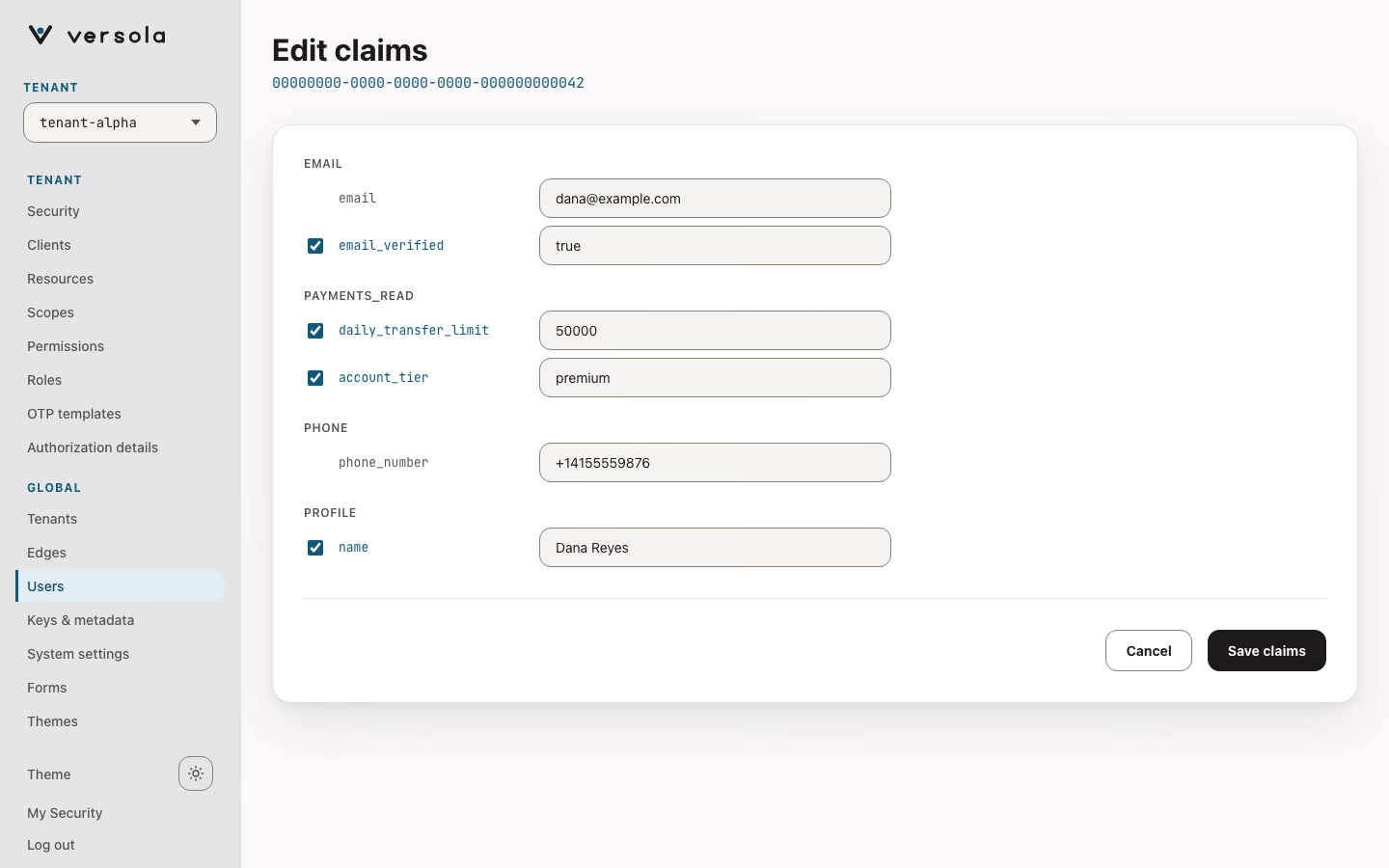
Task: Click the PAYMENTS_READ section heading
Action: pyautogui.click(x=359, y=296)
